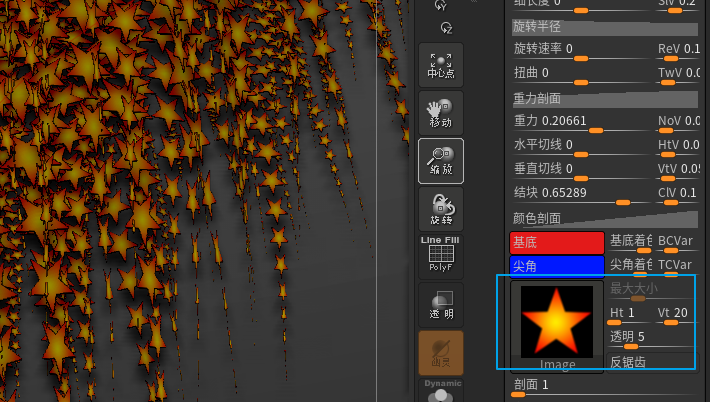The image size is (710, 402).
Task: Adjust the 结块 0.65289 slider
Action: pyautogui.click(x=582, y=195)
